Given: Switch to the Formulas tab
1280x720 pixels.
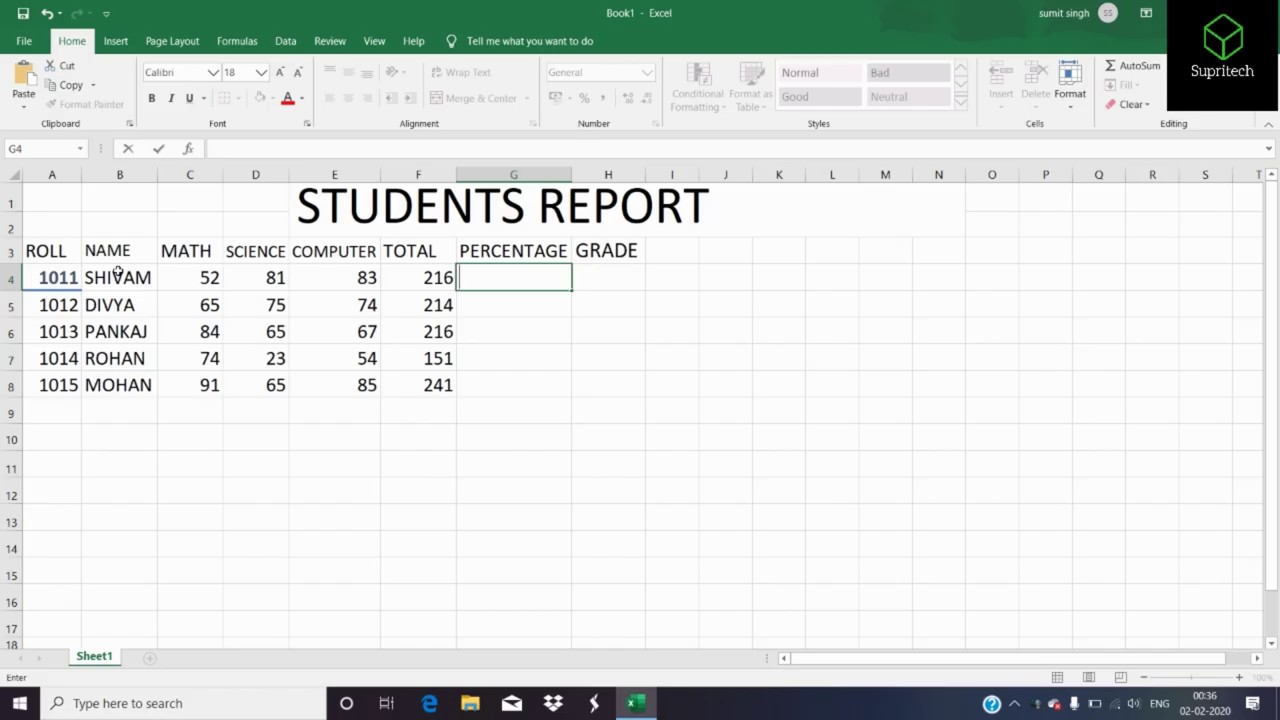Looking at the screenshot, I should point(237,41).
